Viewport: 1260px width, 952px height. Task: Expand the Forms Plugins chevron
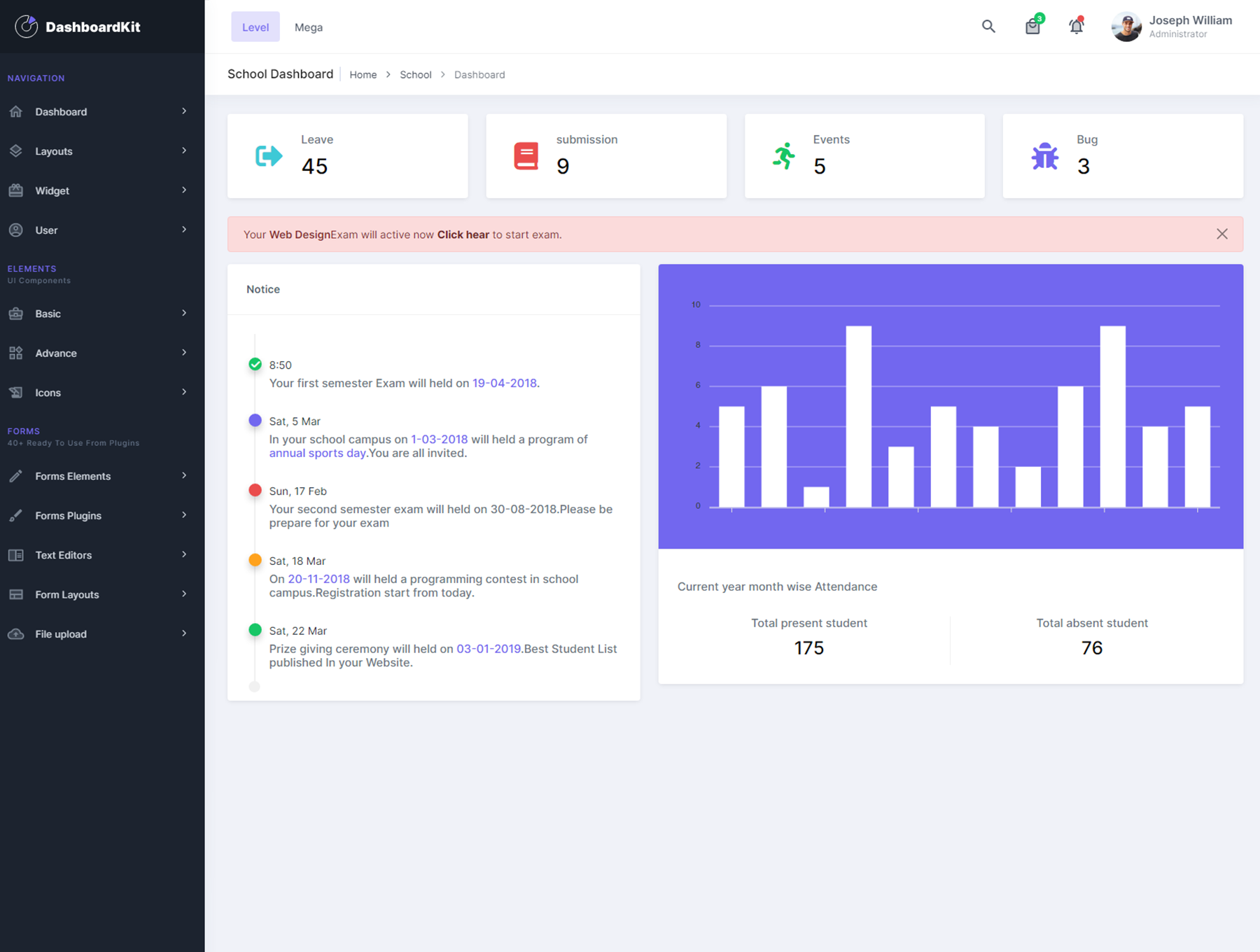(184, 515)
